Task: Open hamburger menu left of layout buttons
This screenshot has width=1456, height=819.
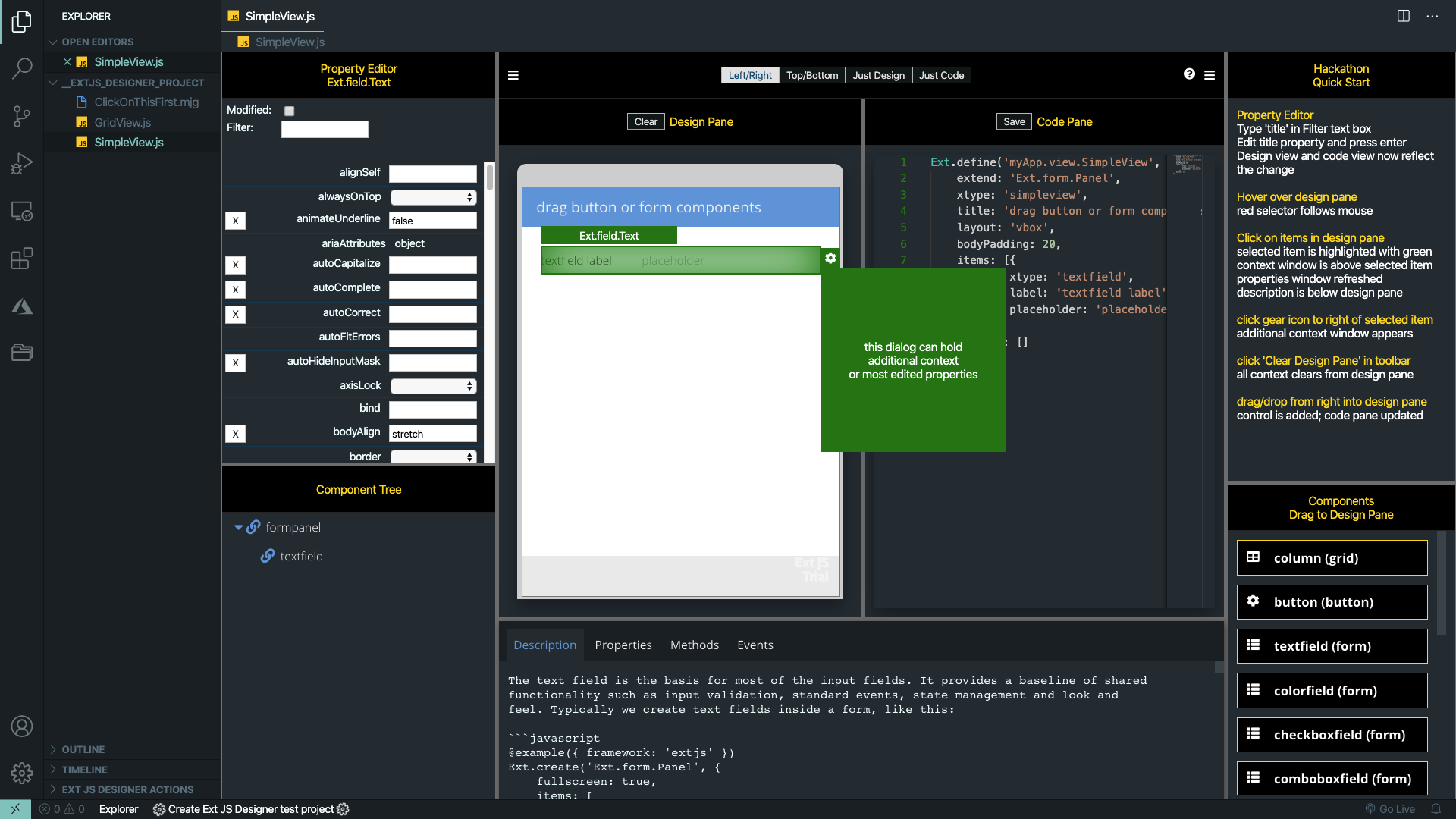Action: click(513, 75)
